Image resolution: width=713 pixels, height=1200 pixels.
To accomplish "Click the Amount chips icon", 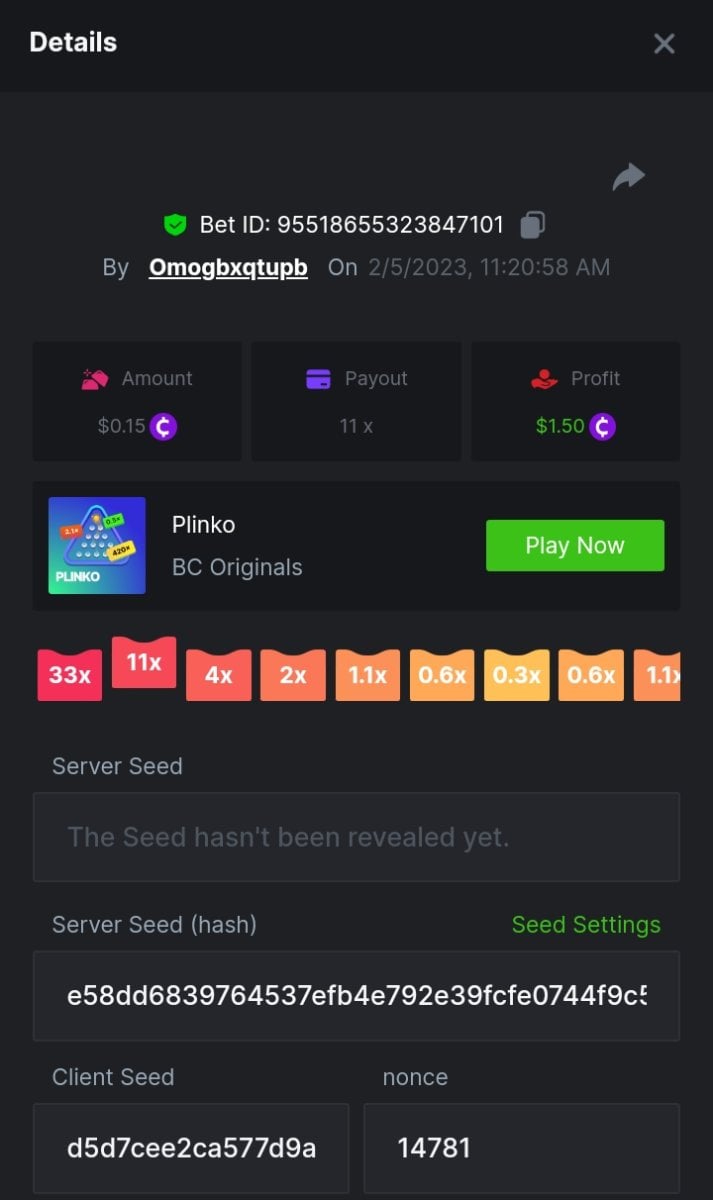I will [95, 379].
